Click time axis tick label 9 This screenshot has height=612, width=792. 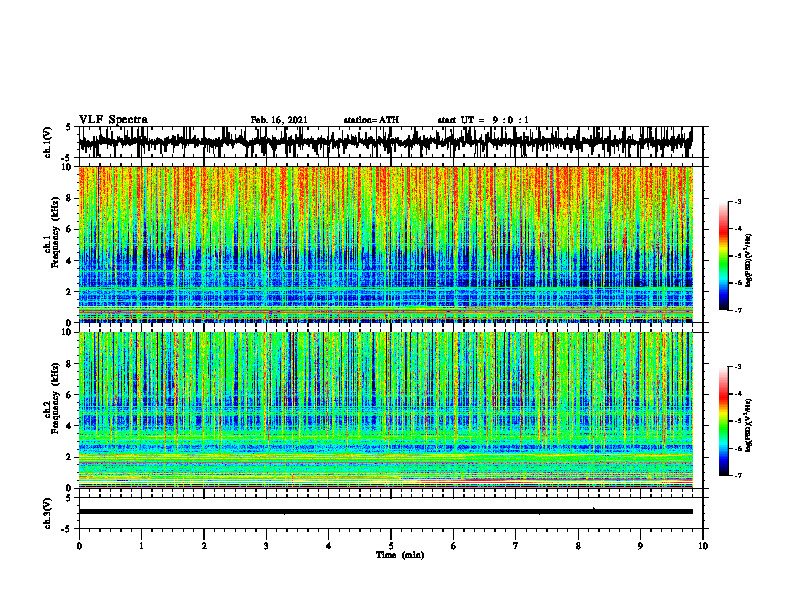[x=640, y=546]
